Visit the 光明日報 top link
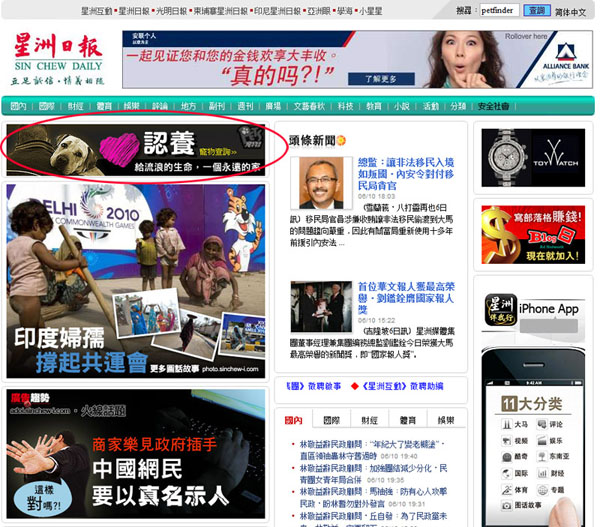 click(171, 11)
